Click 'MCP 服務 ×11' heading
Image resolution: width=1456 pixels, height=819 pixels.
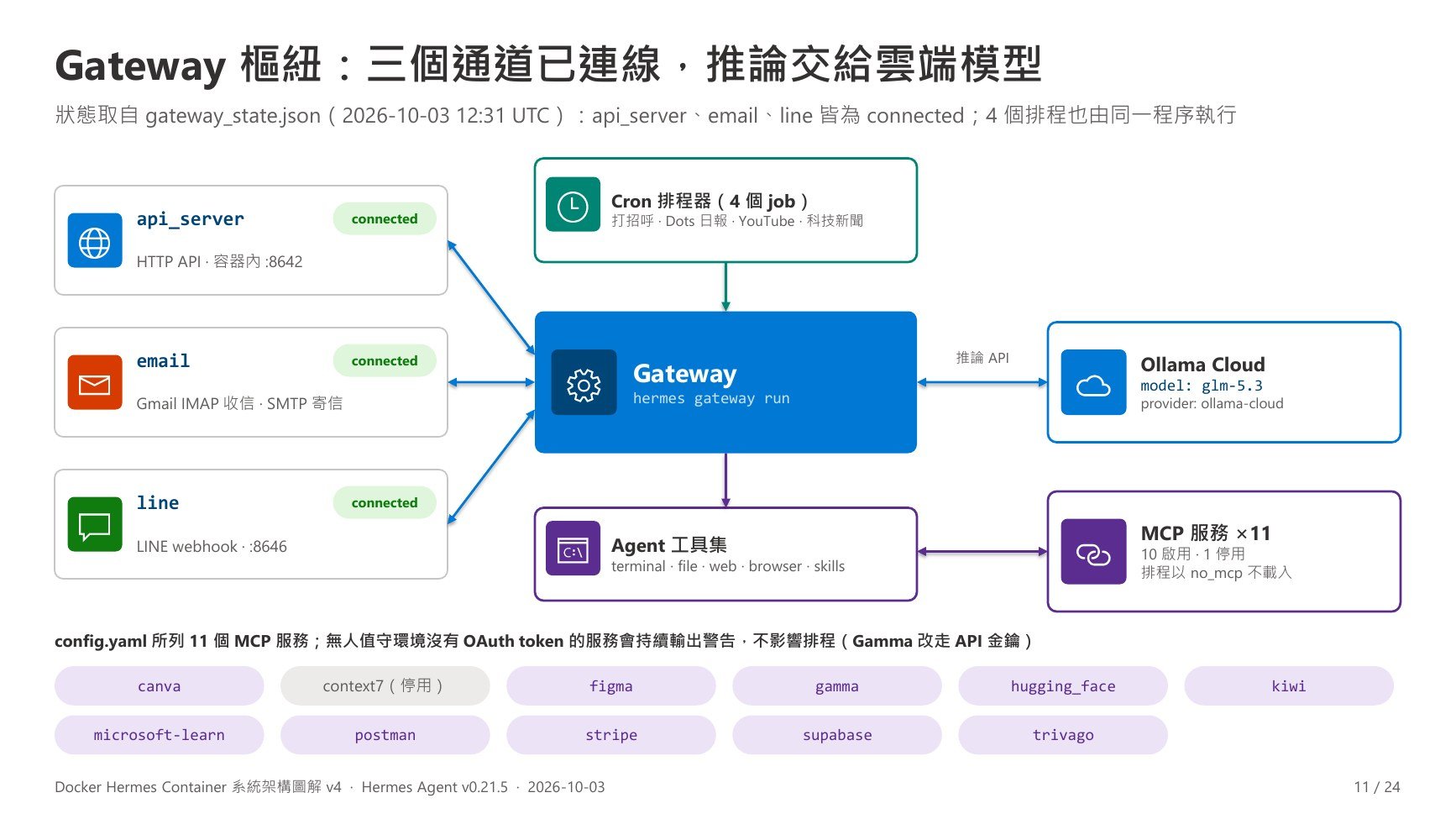tap(1206, 533)
